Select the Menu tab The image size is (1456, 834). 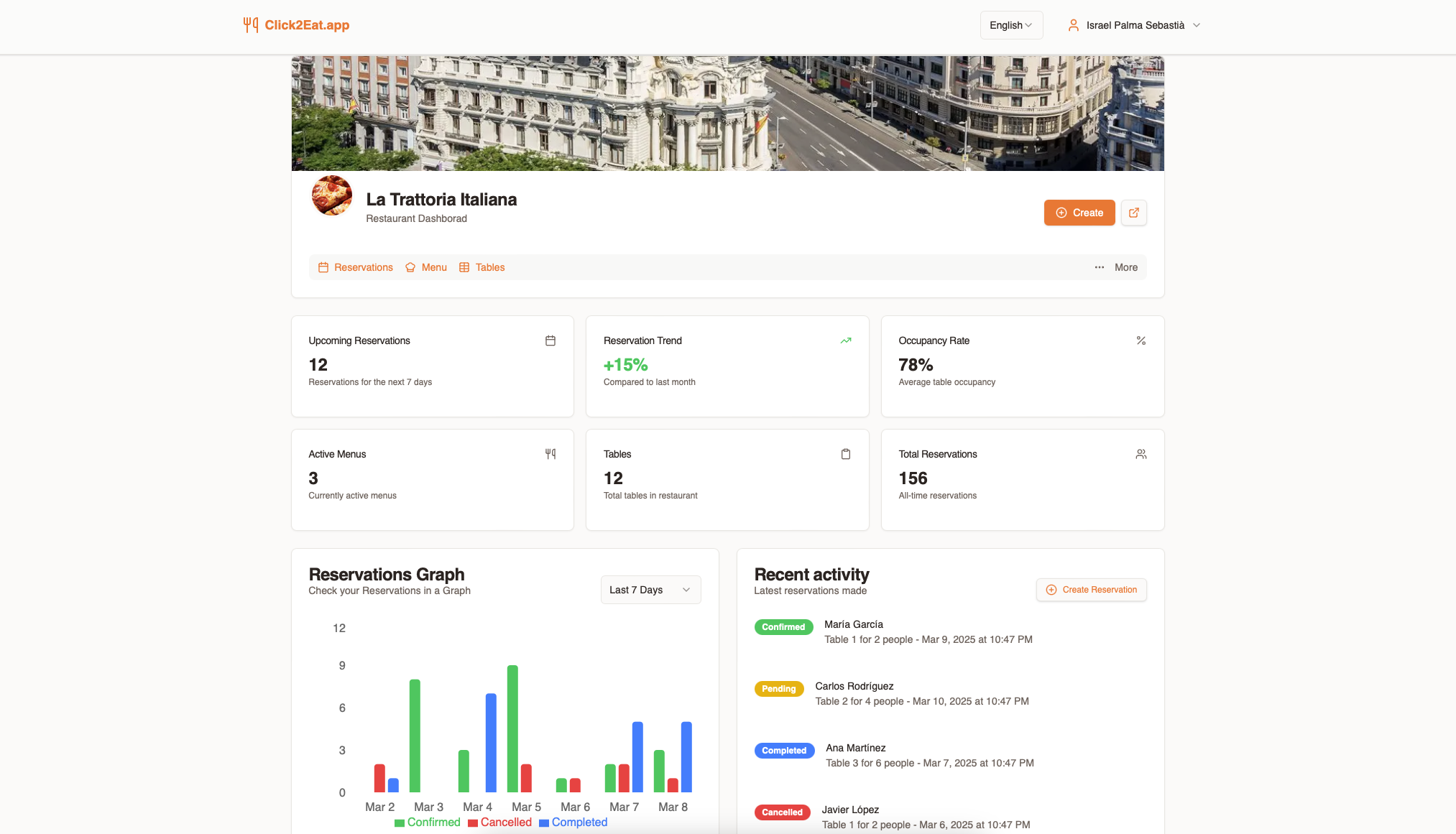434,267
